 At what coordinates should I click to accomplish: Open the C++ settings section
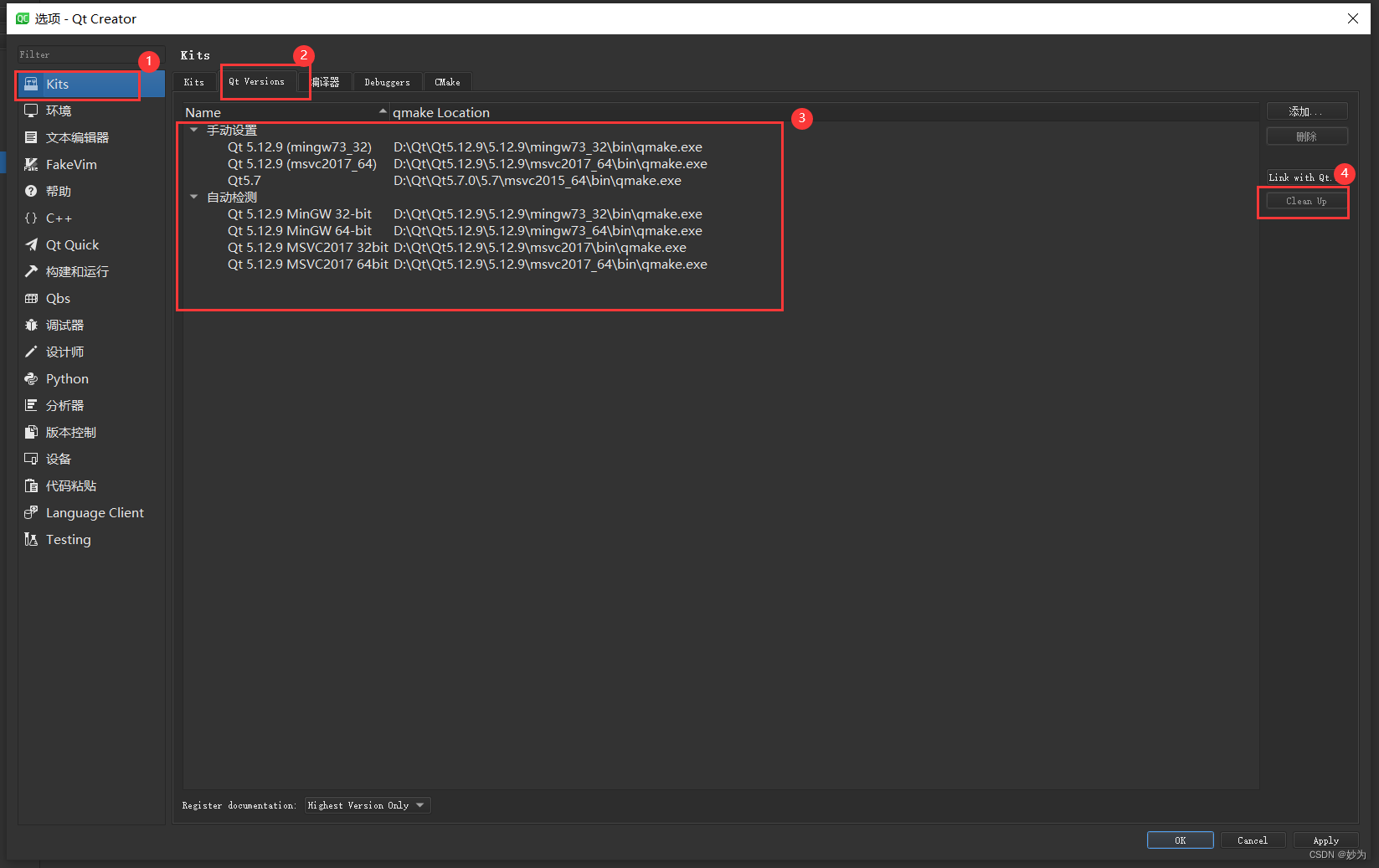click(59, 218)
